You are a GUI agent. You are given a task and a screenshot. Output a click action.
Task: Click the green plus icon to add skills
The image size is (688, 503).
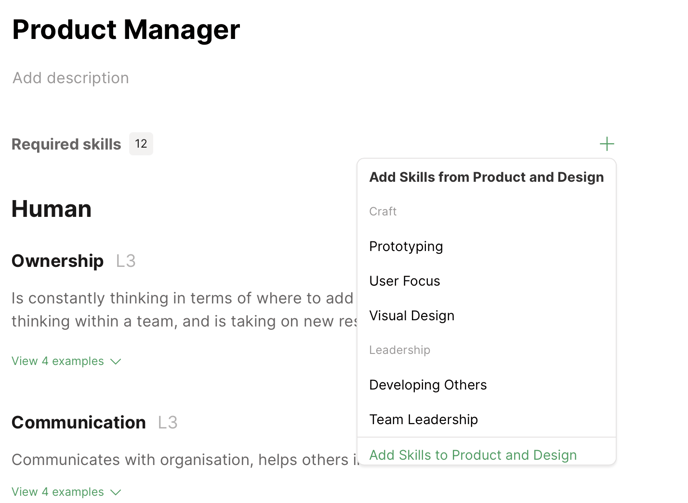point(607,144)
